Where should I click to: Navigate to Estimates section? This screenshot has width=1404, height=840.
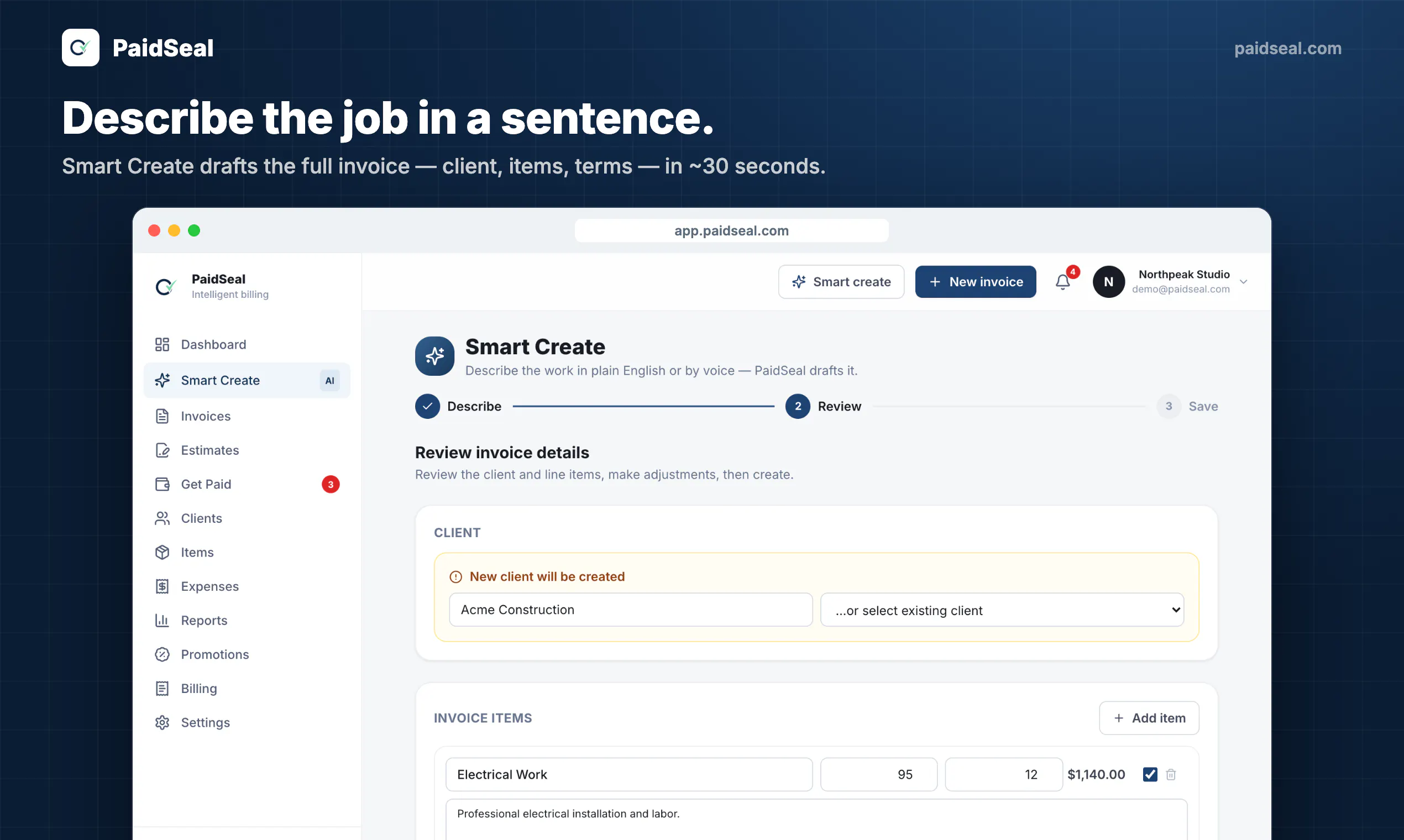click(247, 450)
